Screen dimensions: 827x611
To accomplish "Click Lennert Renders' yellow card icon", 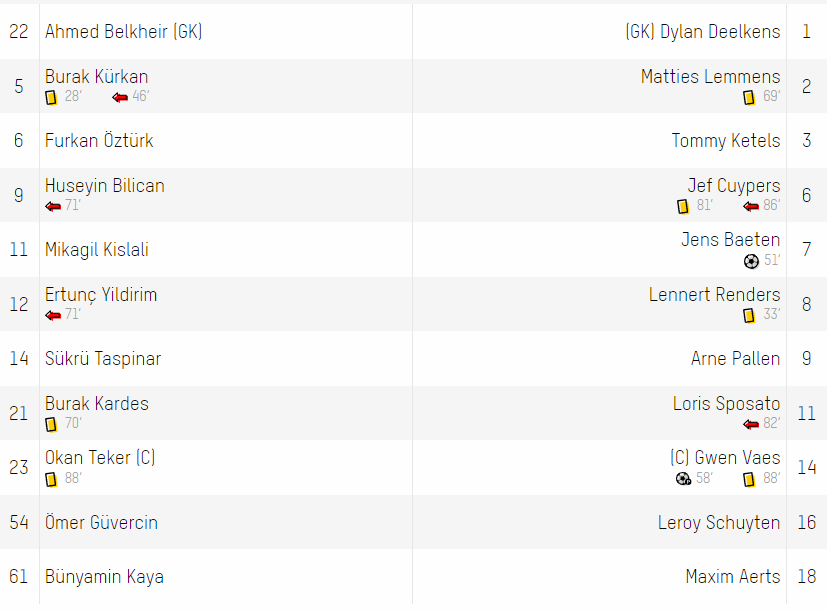I will [749, 316].
